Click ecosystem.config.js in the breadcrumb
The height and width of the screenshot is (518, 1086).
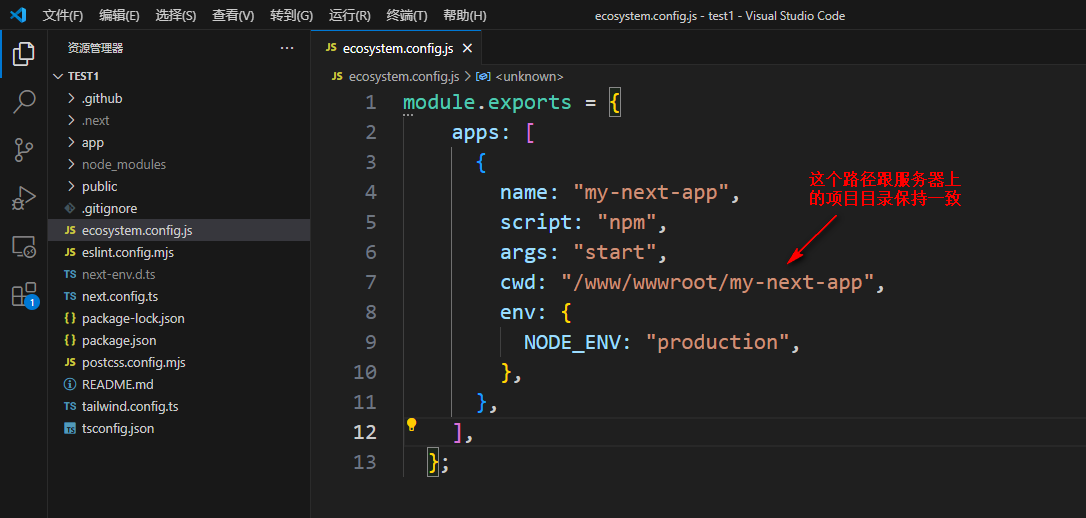(404, 76)
